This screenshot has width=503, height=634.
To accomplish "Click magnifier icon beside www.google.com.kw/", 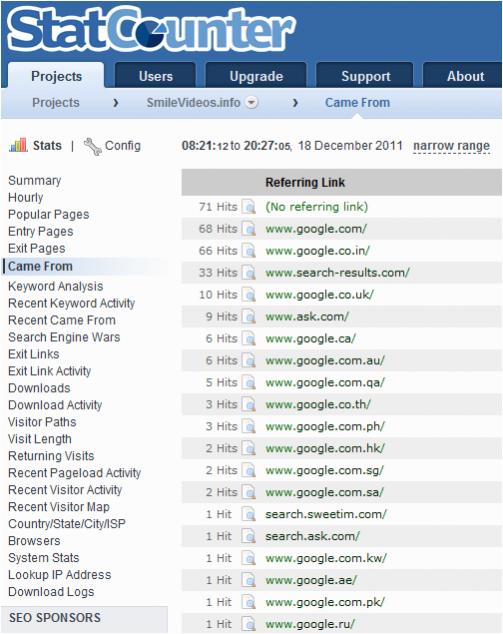I will pos(249,558).
